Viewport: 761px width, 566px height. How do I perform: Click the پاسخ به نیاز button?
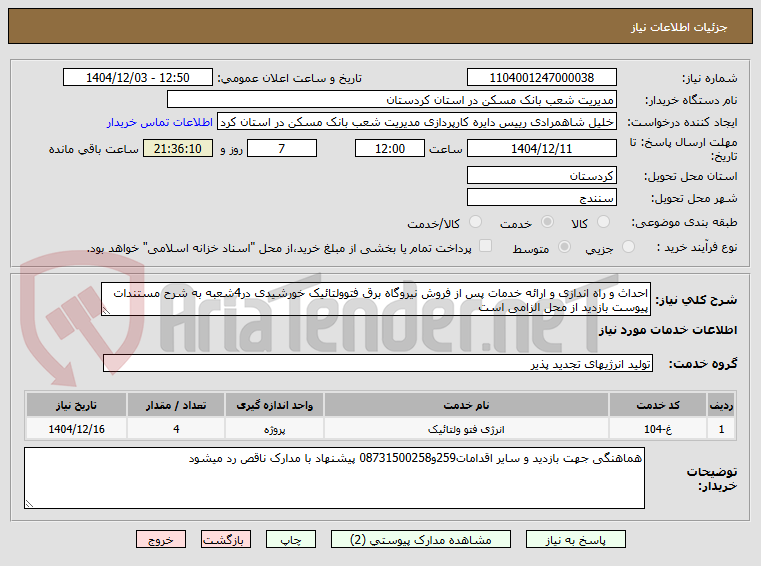pyautogui.click(x=576, y=539)
